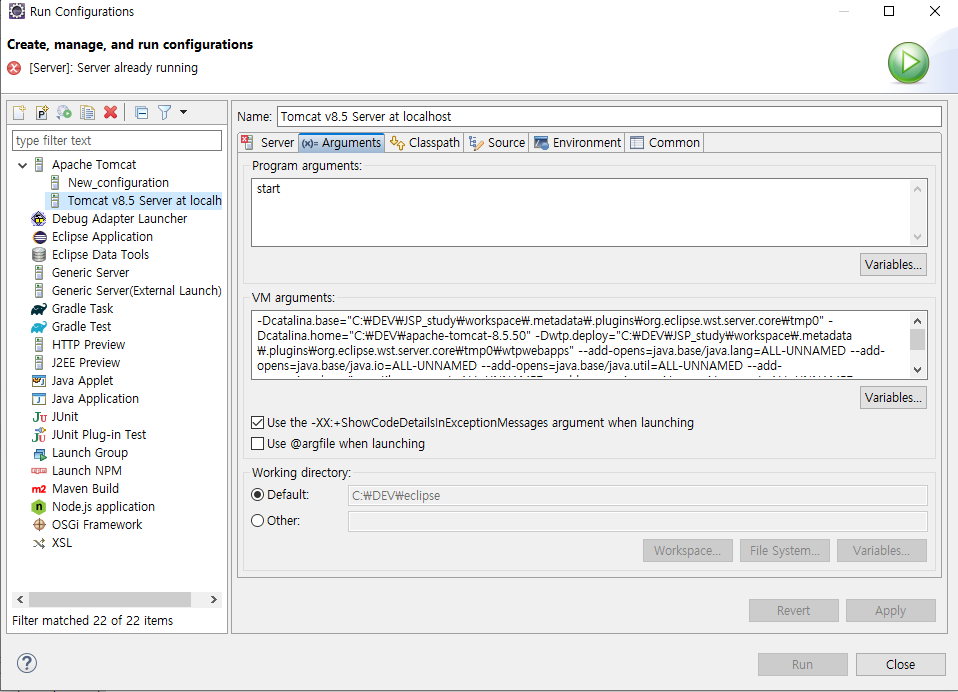Enable Use @argfile when launching
958x692 pixels.
258,443
